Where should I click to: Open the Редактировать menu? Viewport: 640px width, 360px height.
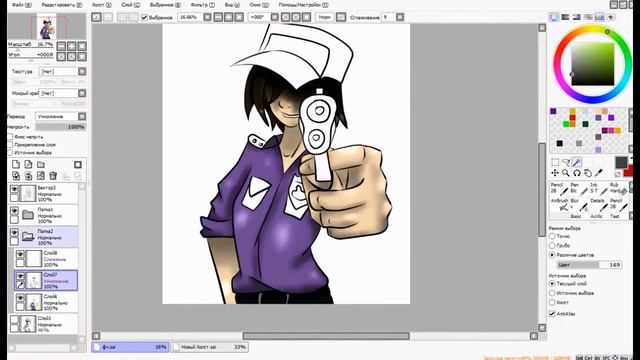tap(62, 5)
